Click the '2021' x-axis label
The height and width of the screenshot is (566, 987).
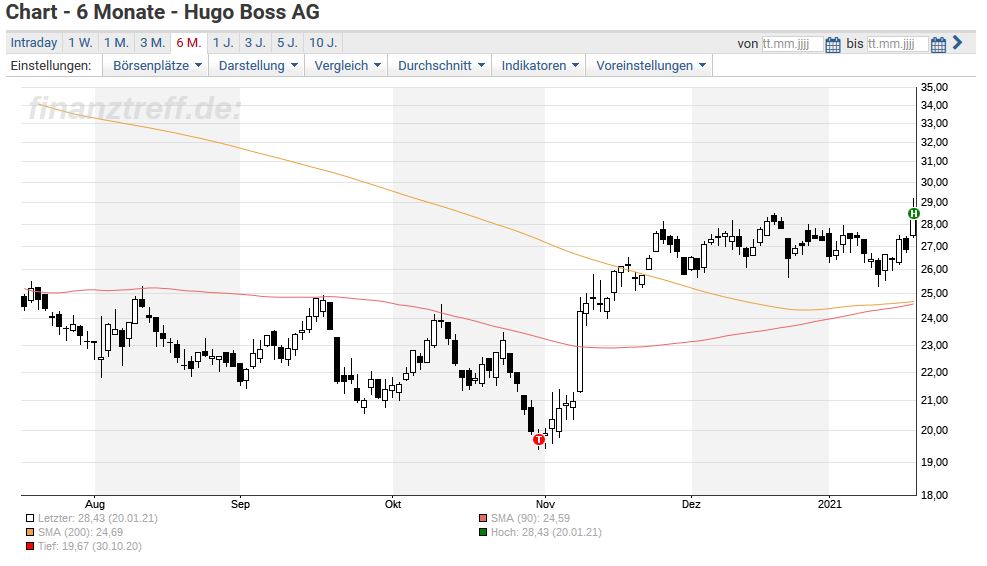(829, 504)
